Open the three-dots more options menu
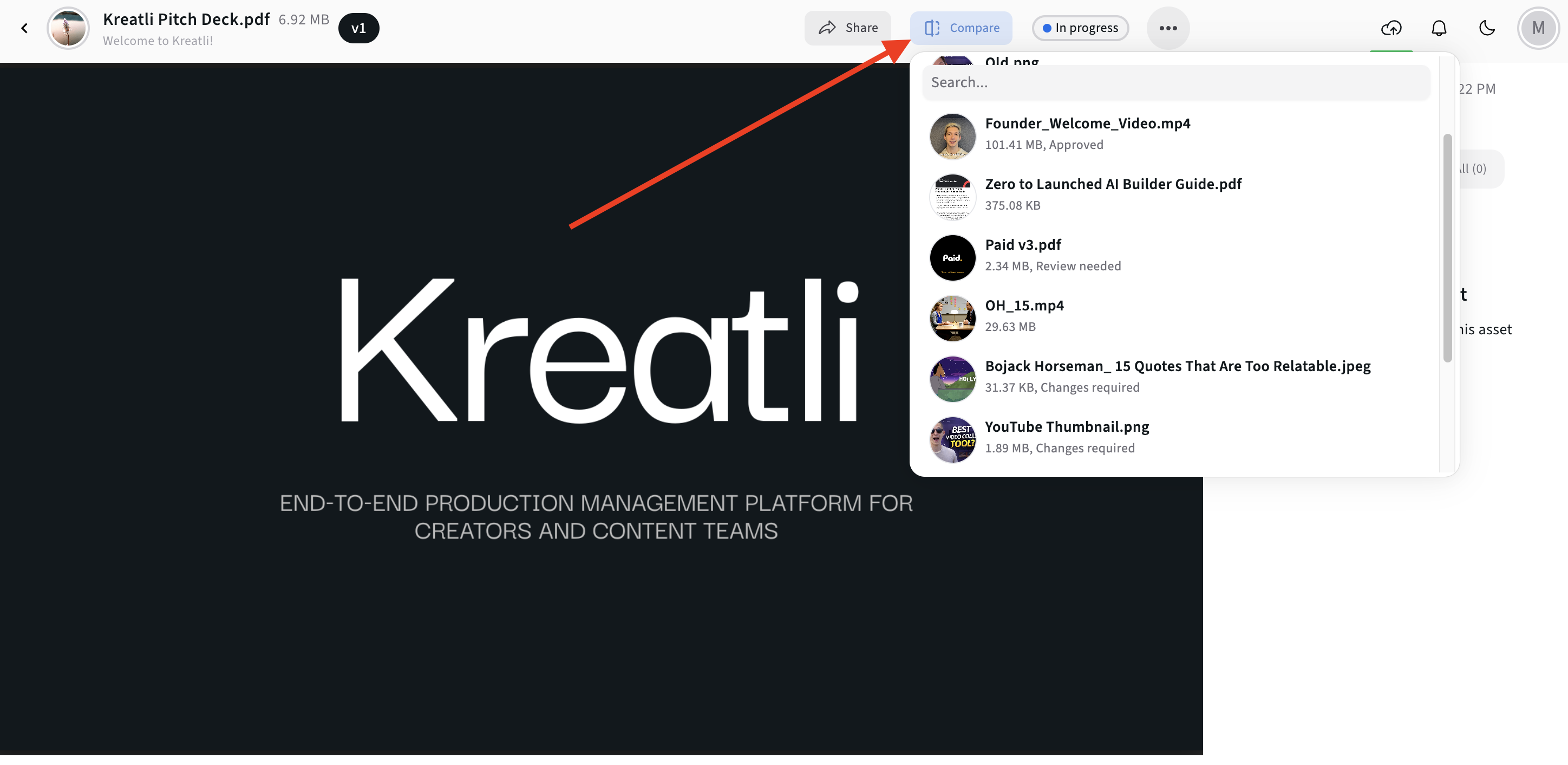This screenshot has width=1568, height=765. coord(1167,28)
